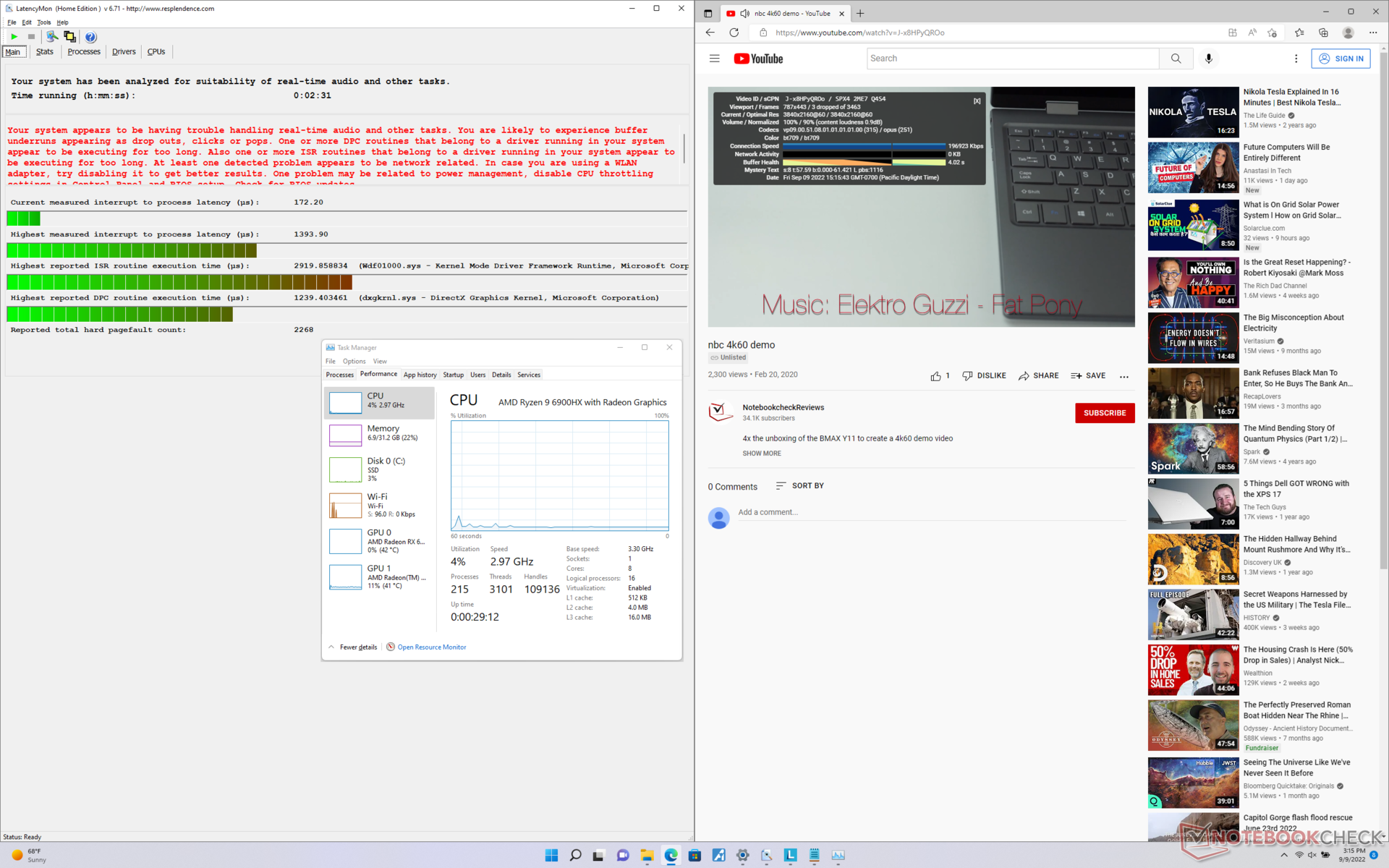The height and width of the screenshot is (868, 1389).
Task: Click the yellow overlapping windows toolbar icon
Action: tap(69, 37)
